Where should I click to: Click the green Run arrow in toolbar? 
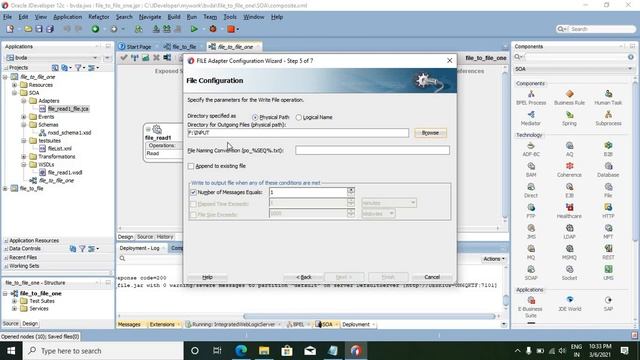pyautogui.click(x=194, y=29)
